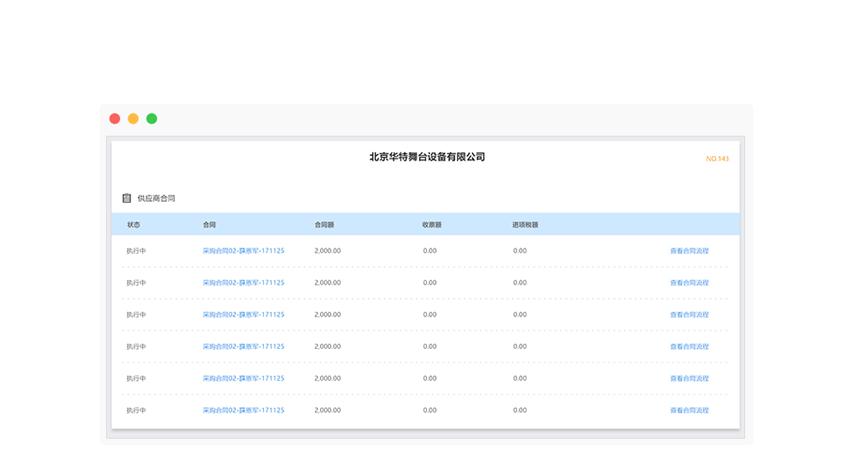
Task: Click the 状态 column header
Action: [x=133, y=225]
